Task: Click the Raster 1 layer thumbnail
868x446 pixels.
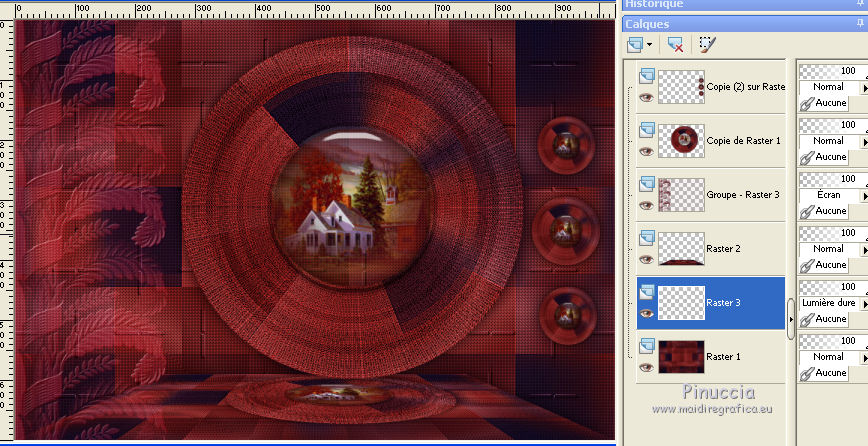Action: (681, 357)
